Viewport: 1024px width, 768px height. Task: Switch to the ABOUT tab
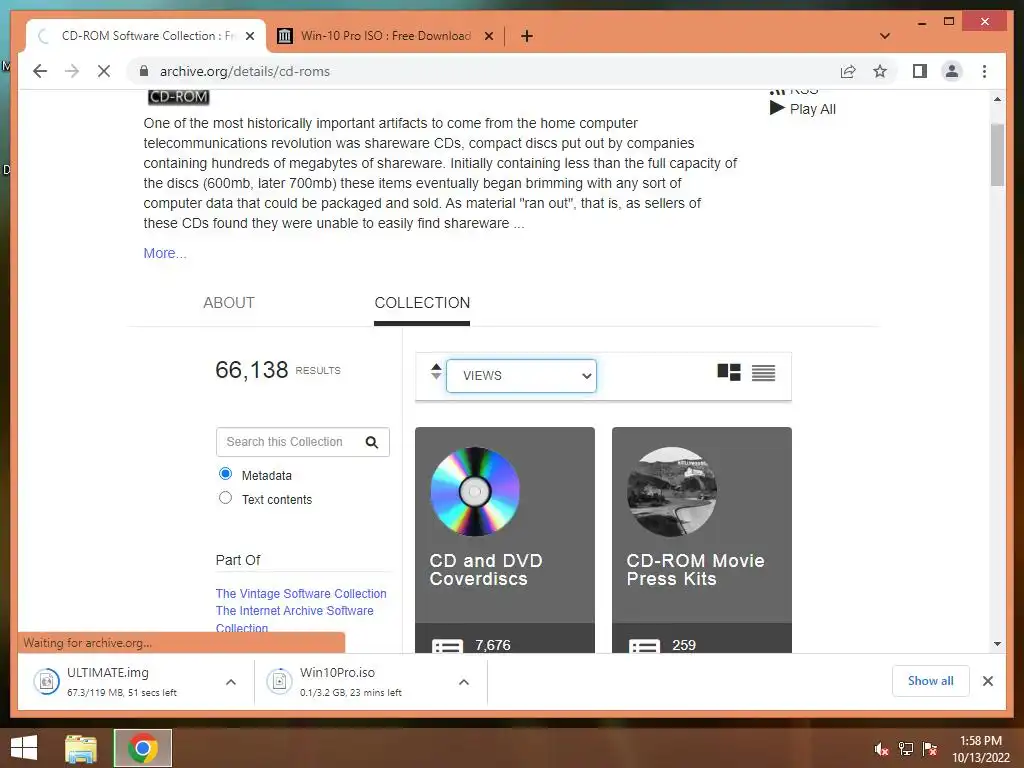point(229,303)
